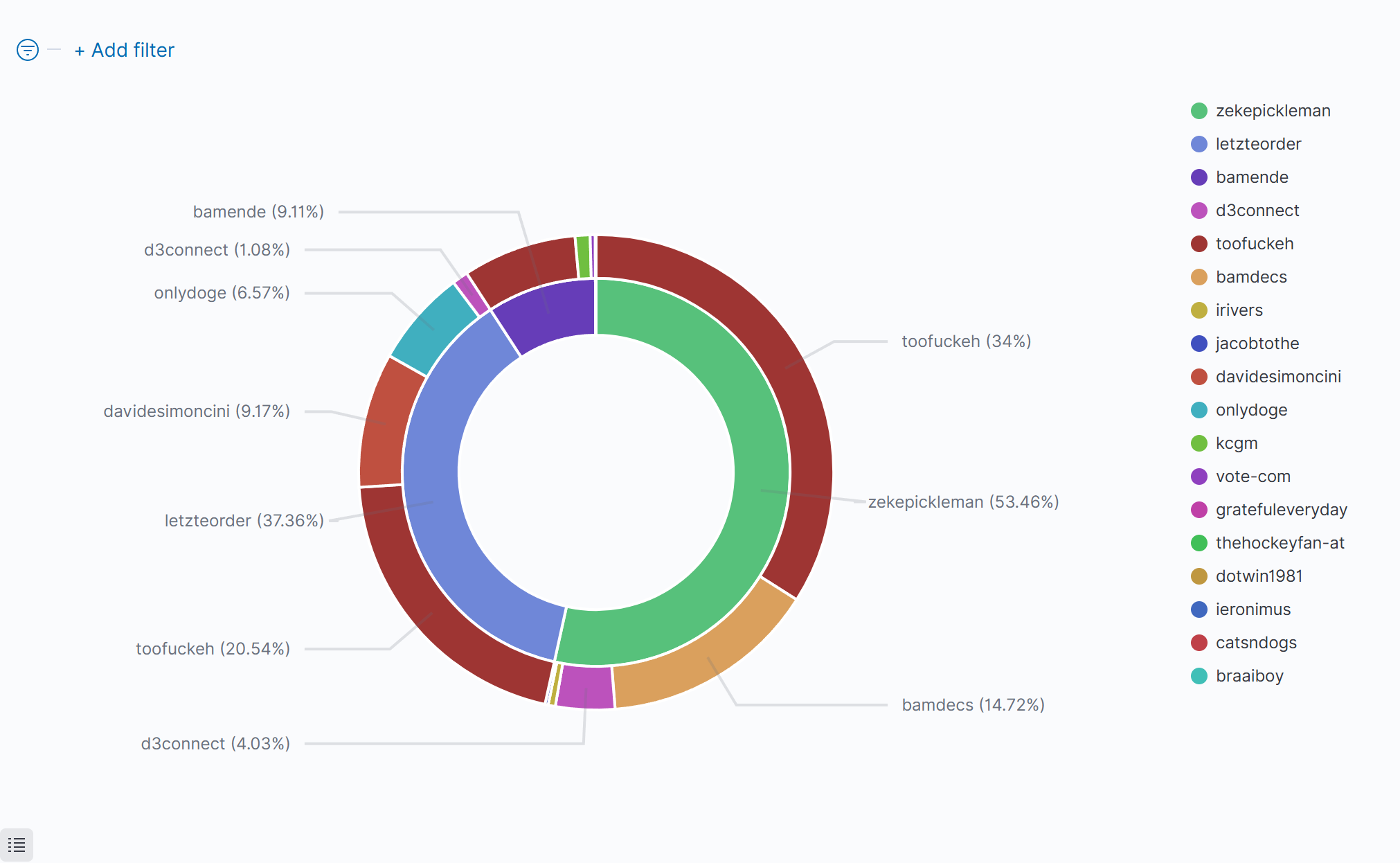Toggle d3connect legend item

click(x=1257, y=211)
